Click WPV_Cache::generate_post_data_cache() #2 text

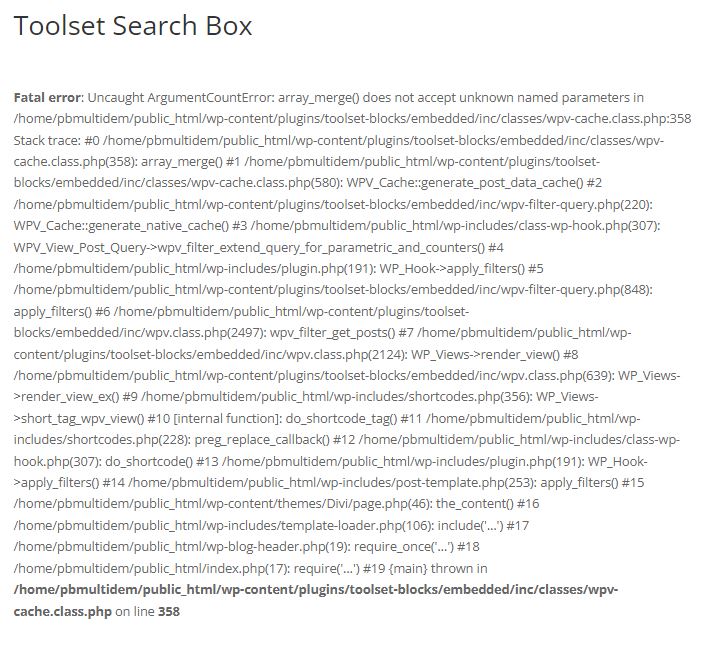(x=474, y=183)
